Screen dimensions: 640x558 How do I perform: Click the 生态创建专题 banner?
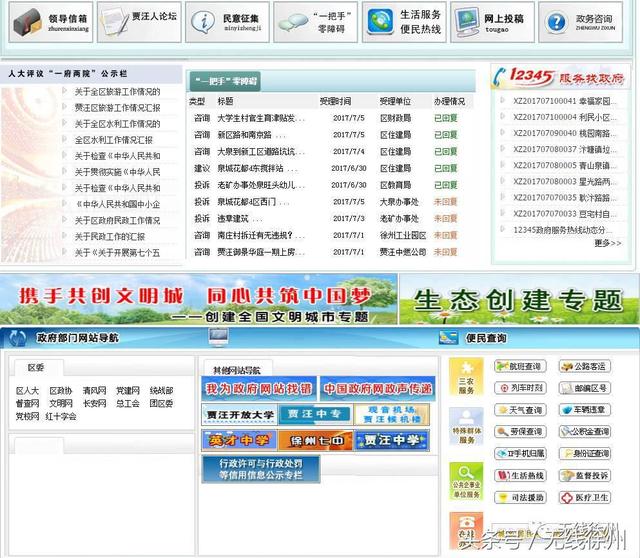pyautogui.click(x=519, y=299)
